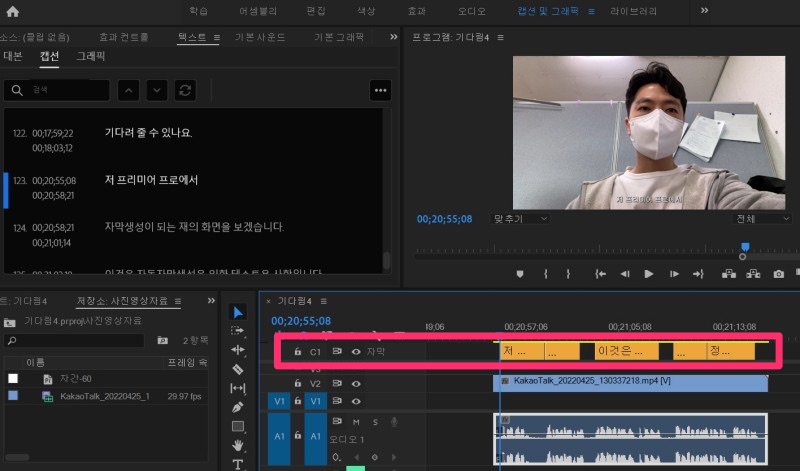This screenshot has width=800, height=471.
Task: Toggle visibility eye of C1 caption track
Action: tap(356, 352)
